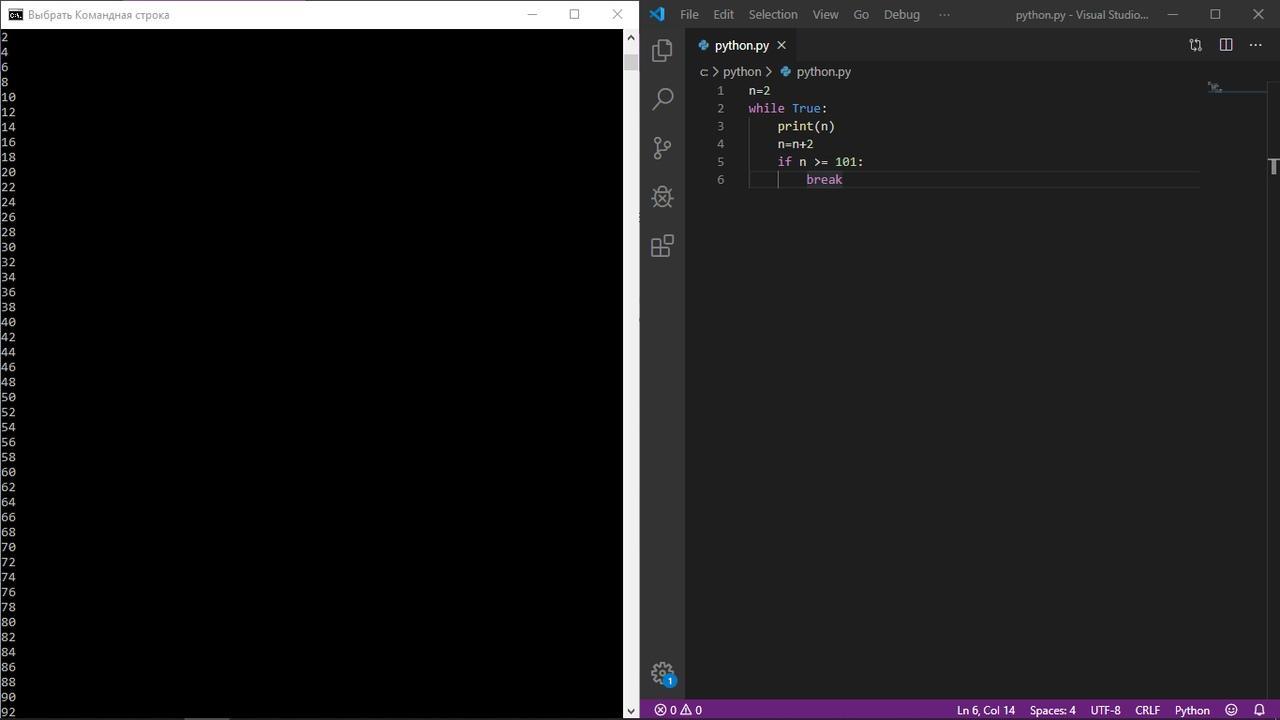Screen dimensions: 1280x720
Task: Close the python.py editor tab
Action: [x=781, y=45]
